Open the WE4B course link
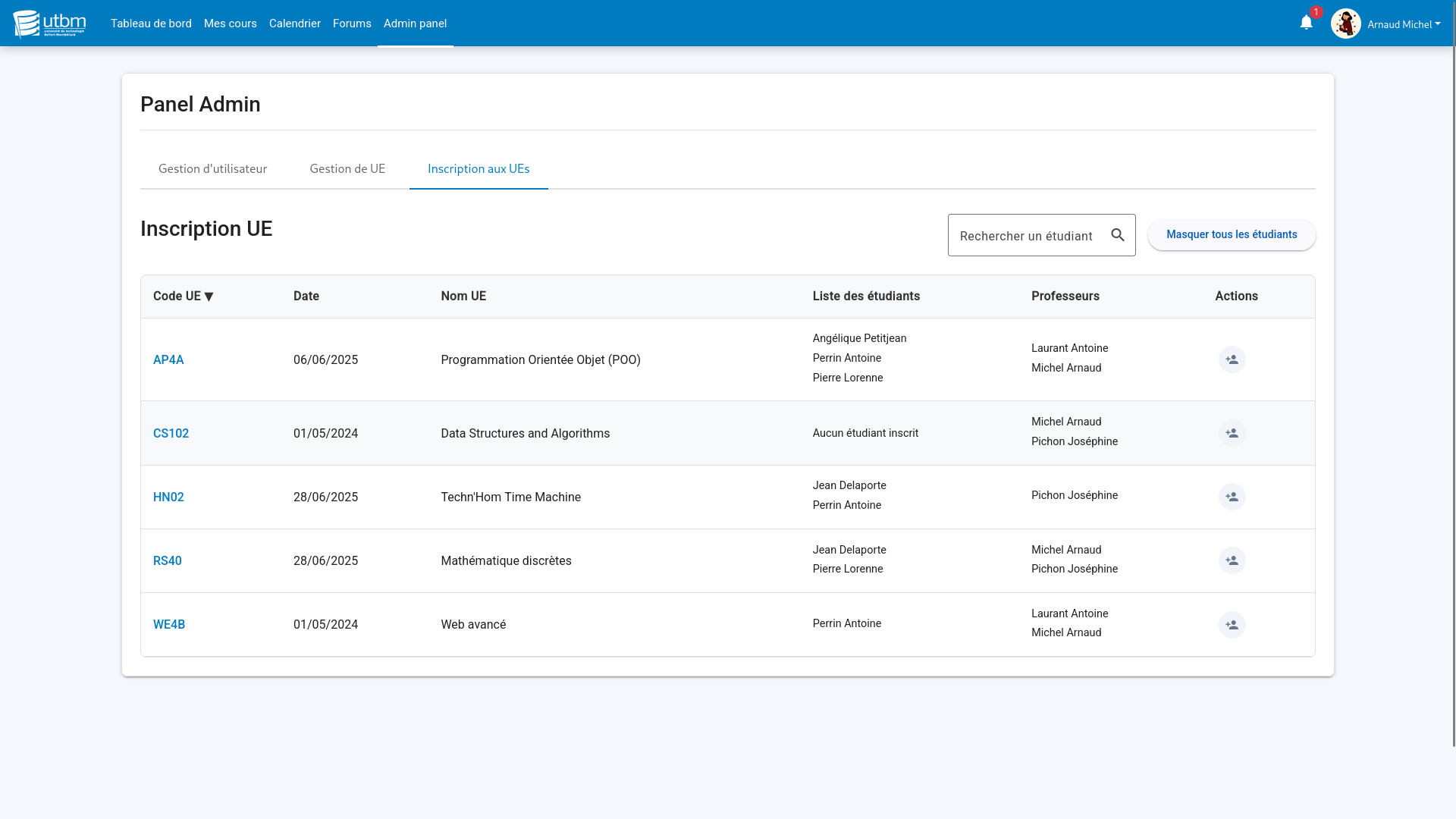The width and height of the screenshot is (1456, 819). pos(168,625)
